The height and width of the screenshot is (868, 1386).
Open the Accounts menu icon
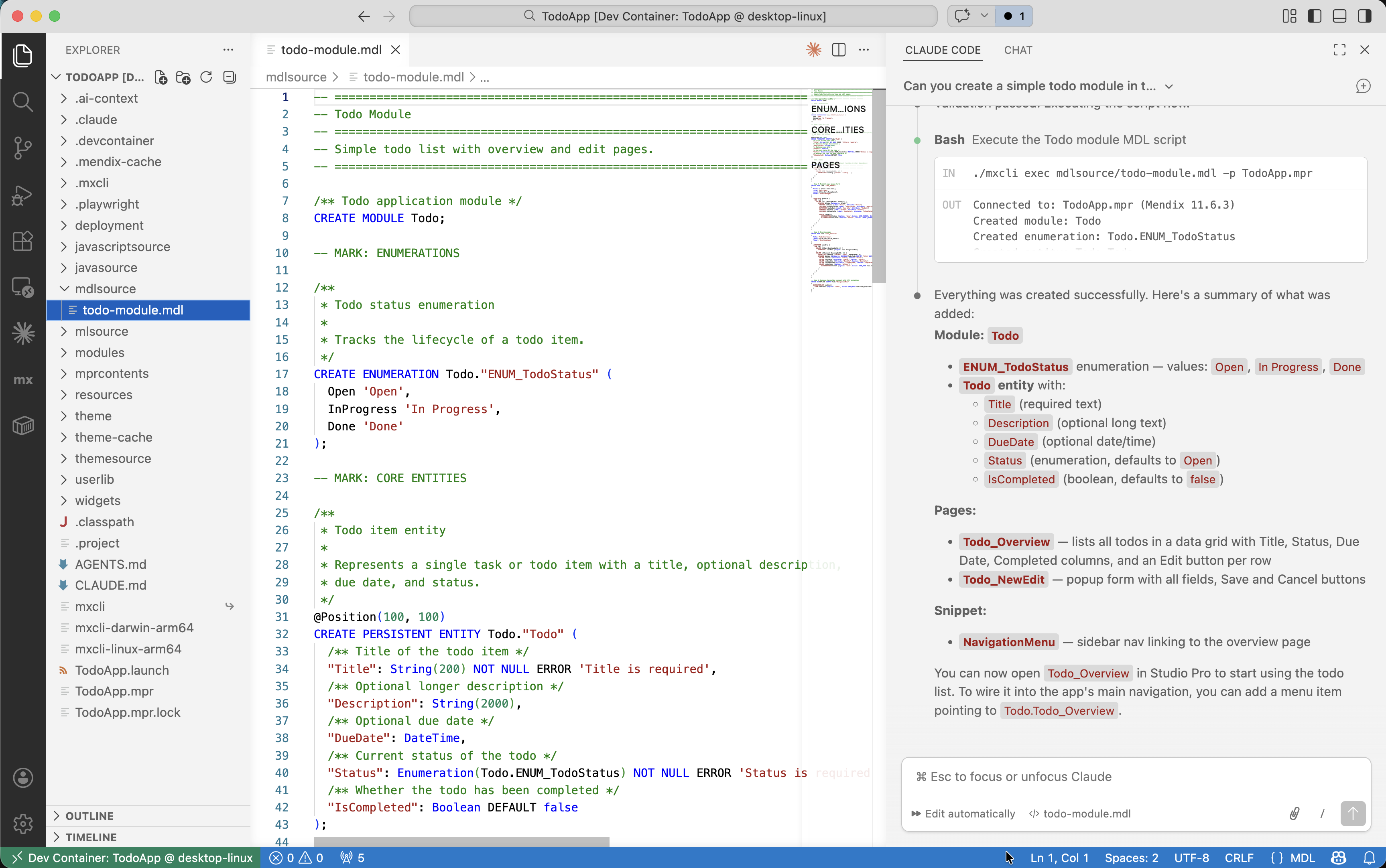23,778
